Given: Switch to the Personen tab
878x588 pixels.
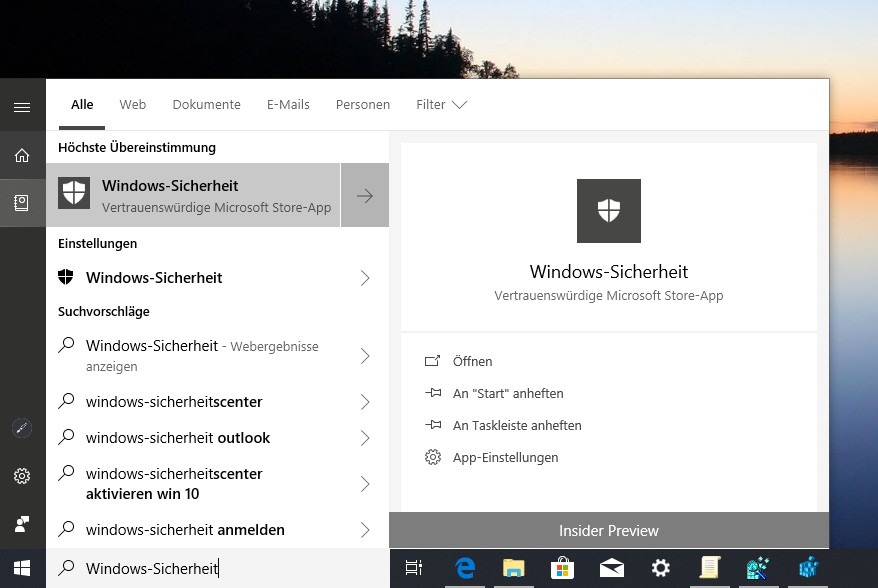Looking at the screenshot, I should point(363,105).
